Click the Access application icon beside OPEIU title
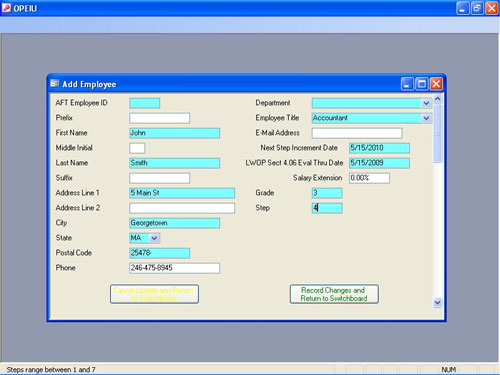The height and width of the screenshot is (375, 500). pos(6,8)
